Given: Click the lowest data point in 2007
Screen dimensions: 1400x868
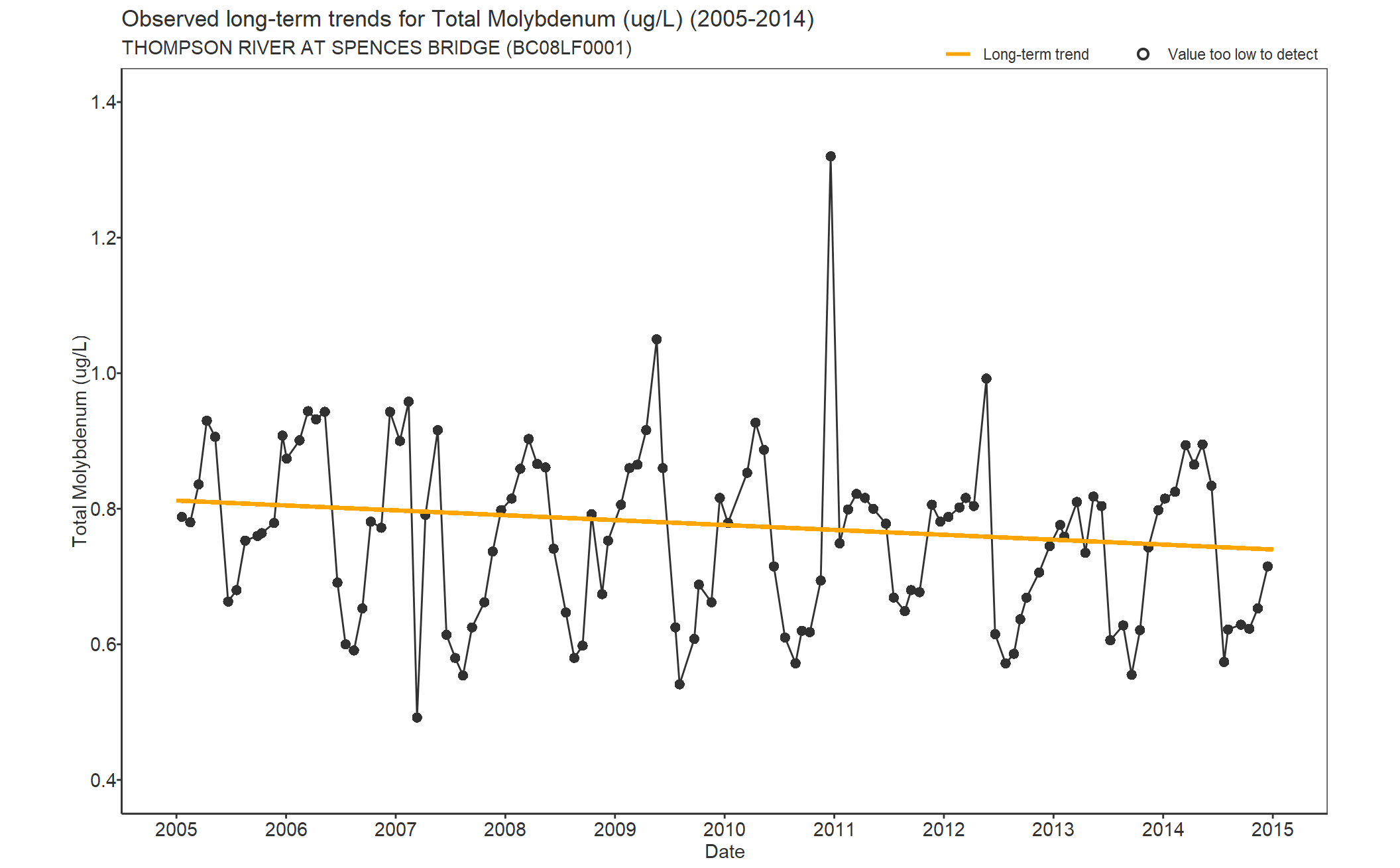Looking at the screenshot, I should pos(417,717).
